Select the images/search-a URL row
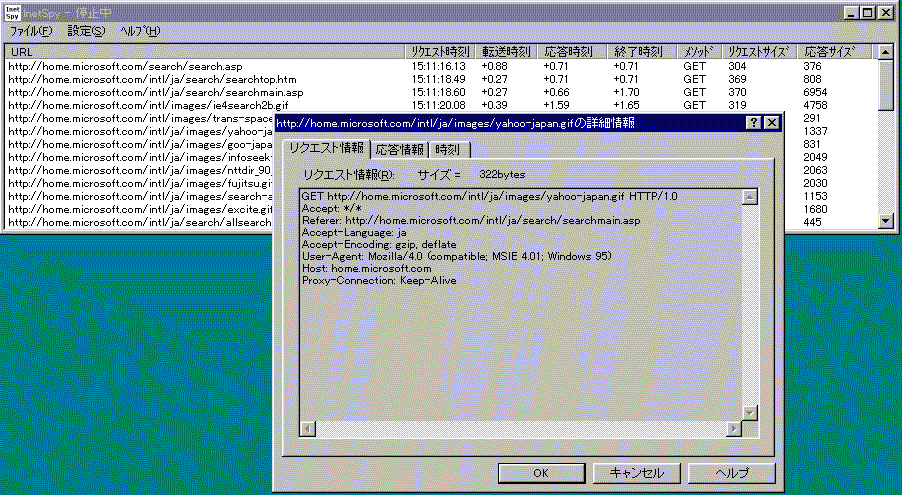The image size is (902, 495). coord(140,196)
